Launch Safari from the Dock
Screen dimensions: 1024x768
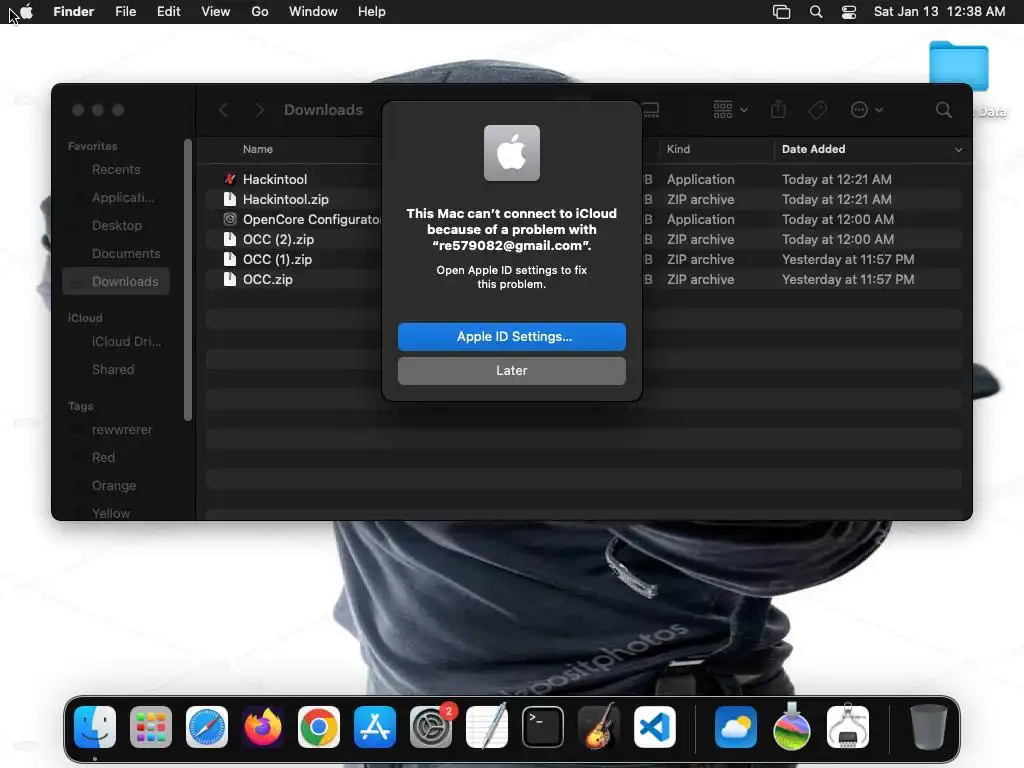click(207, 727)
